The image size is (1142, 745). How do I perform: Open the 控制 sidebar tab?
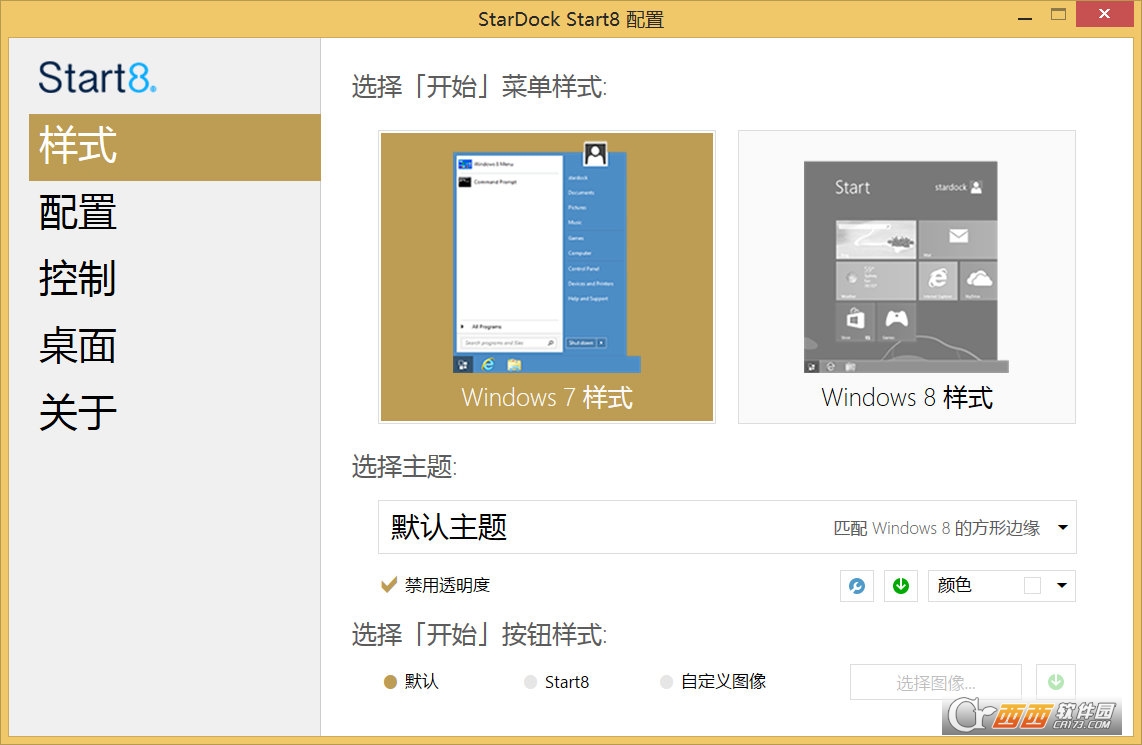(x=77, y=278)
